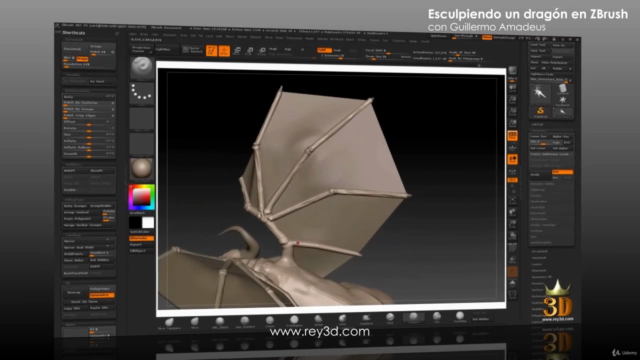This screenshot has width=640, height=360.
Task: Click the Frame icon on right shelf
Action: (513, 200)
